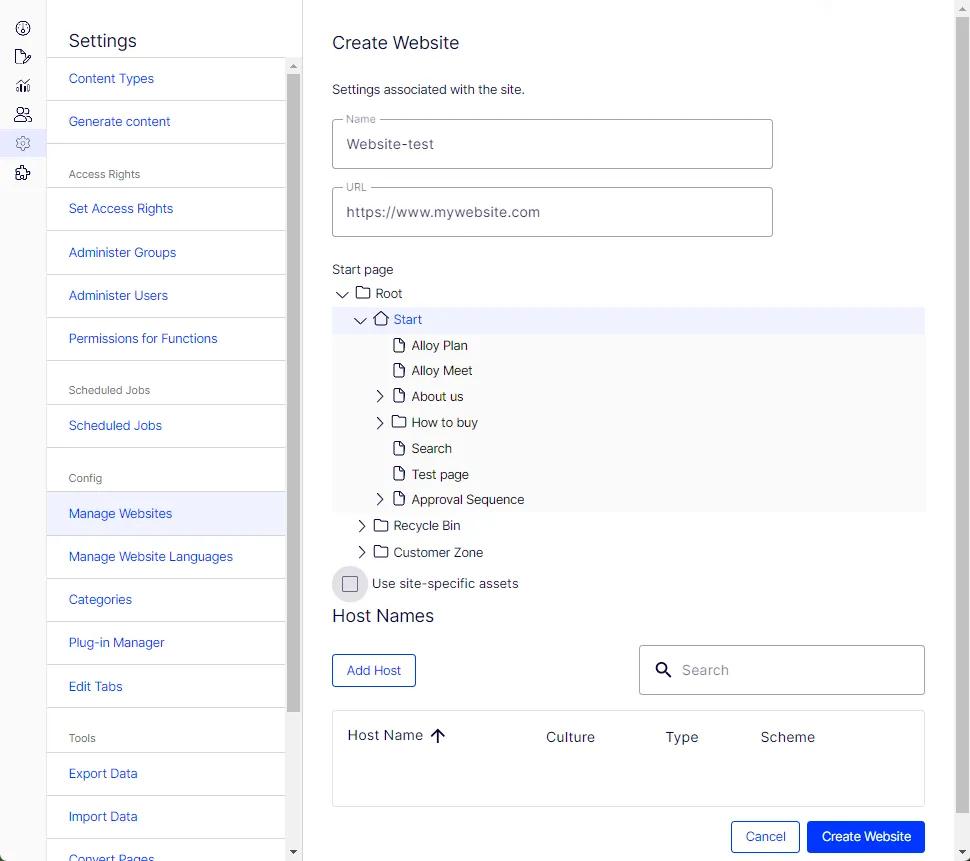Expand the How to buy node
This screenshot has width=970, height=861.
[380, 422]
